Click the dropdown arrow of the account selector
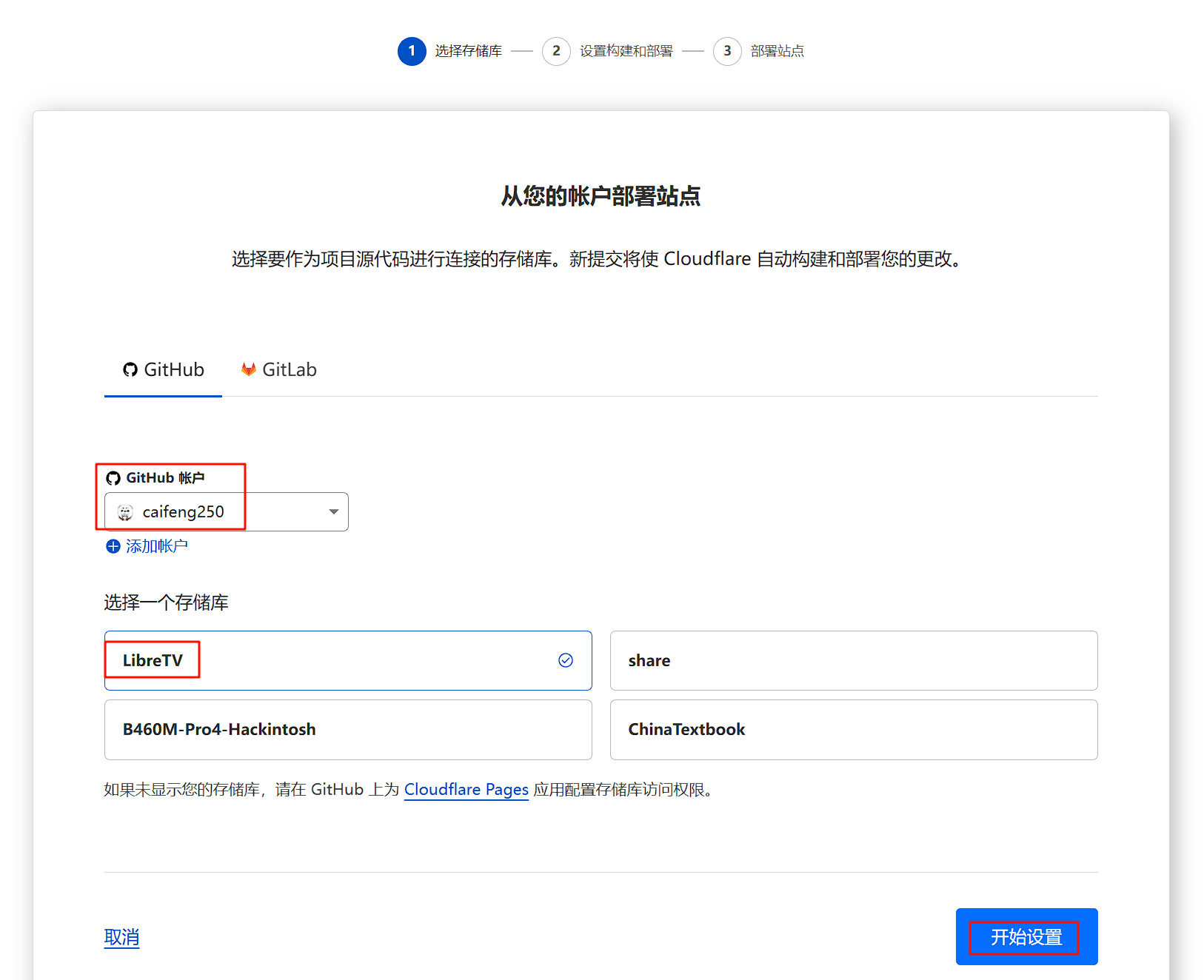The width and height of the screenshot is (1204, 980). click(334, 512)
